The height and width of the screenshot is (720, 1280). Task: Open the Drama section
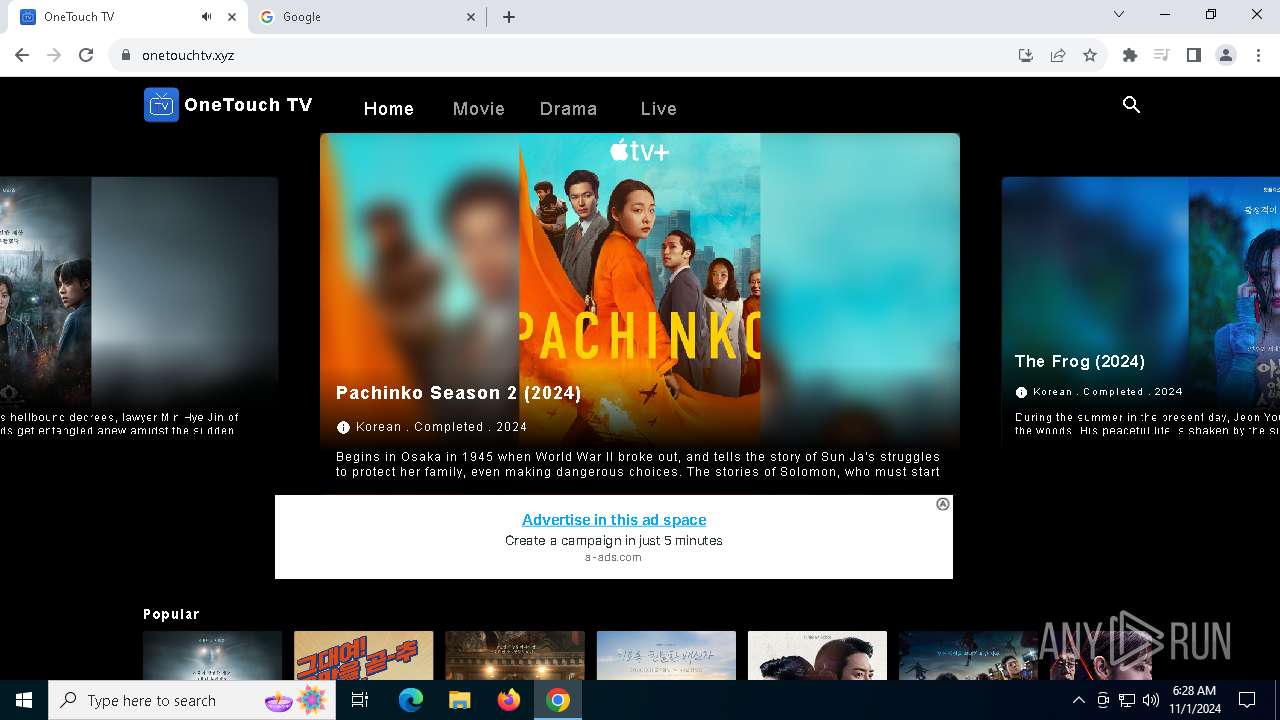(568, 108)
